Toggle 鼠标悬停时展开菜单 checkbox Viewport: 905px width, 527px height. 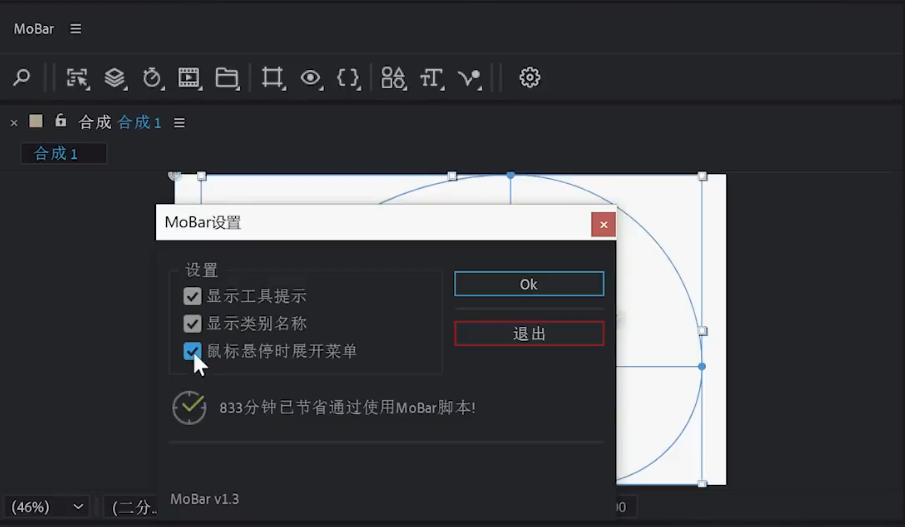pos(192,351)
